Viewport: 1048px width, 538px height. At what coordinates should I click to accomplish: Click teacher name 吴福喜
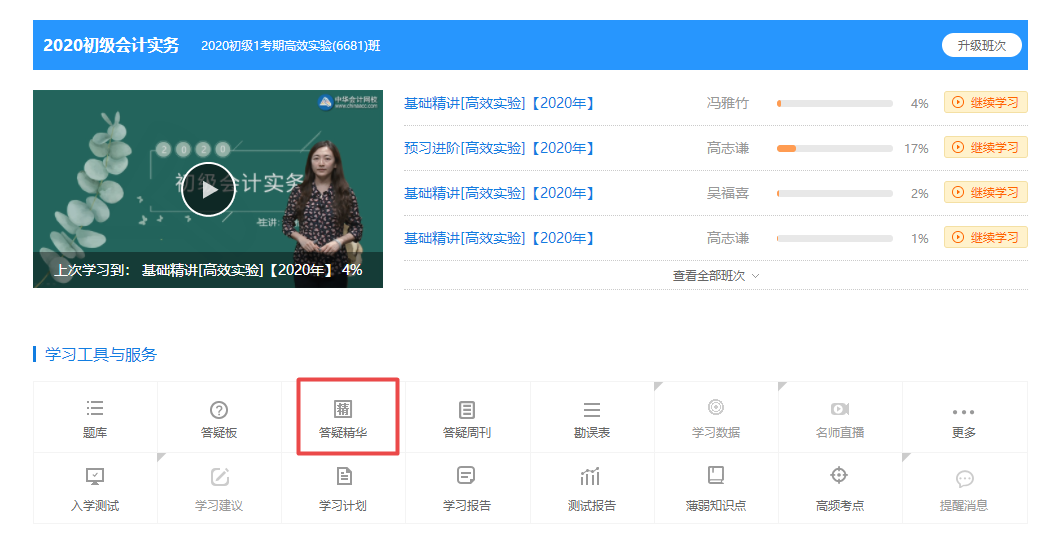(x=728, y=192)
